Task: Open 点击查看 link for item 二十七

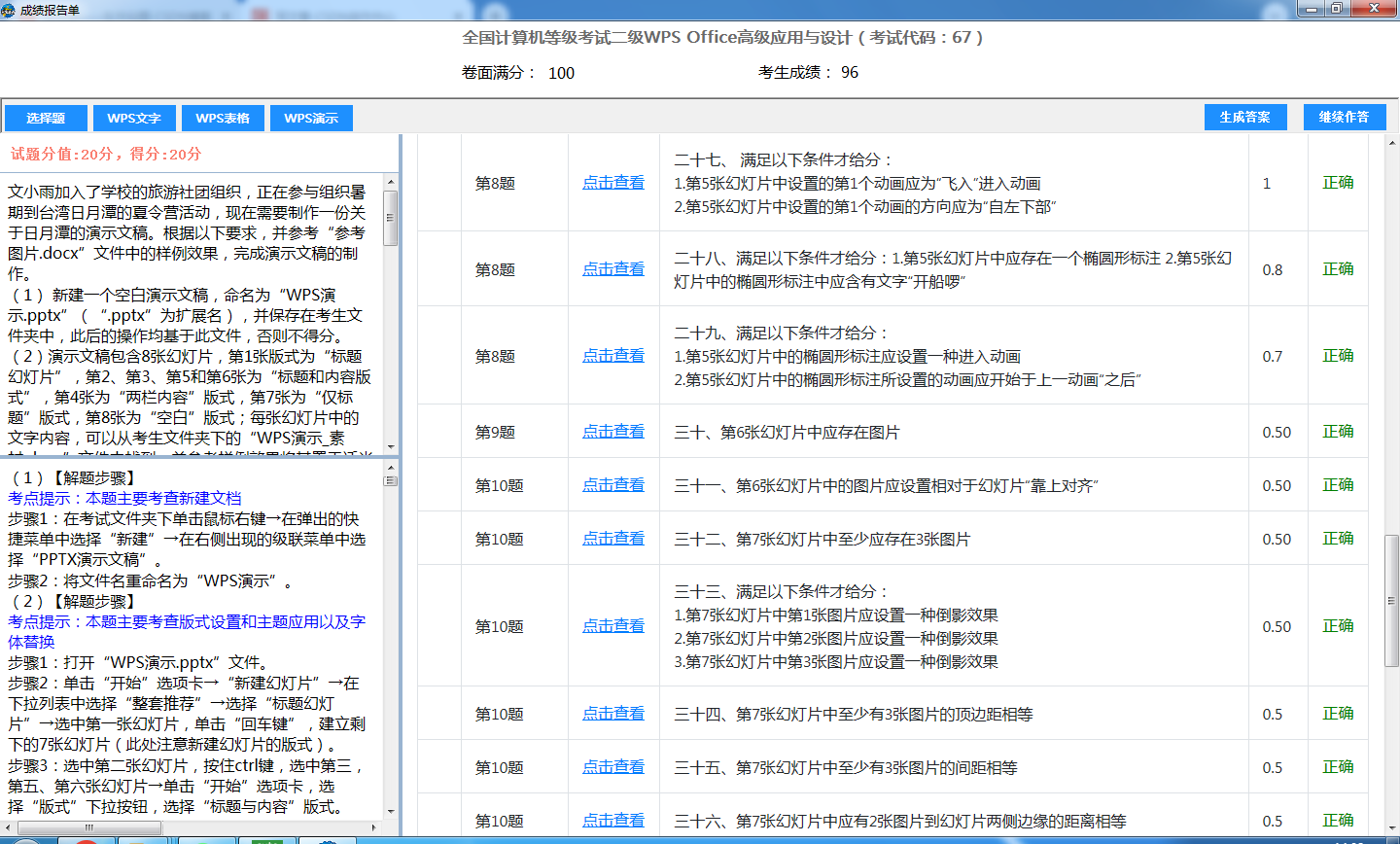Action: 613,182
